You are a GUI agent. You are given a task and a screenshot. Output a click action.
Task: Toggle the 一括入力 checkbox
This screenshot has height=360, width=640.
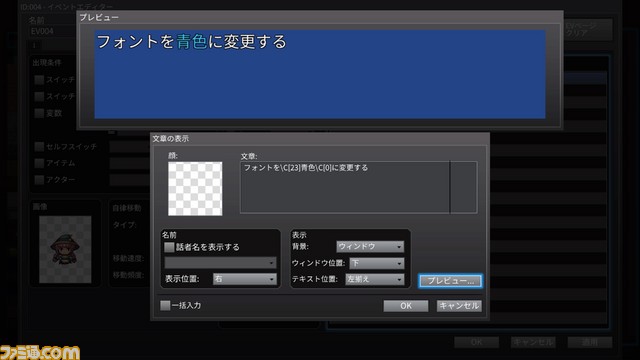[x=165, y=305]
